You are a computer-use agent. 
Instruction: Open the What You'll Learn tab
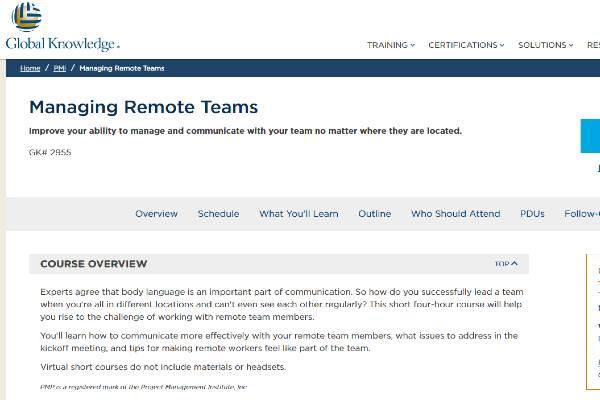point(298,214)
